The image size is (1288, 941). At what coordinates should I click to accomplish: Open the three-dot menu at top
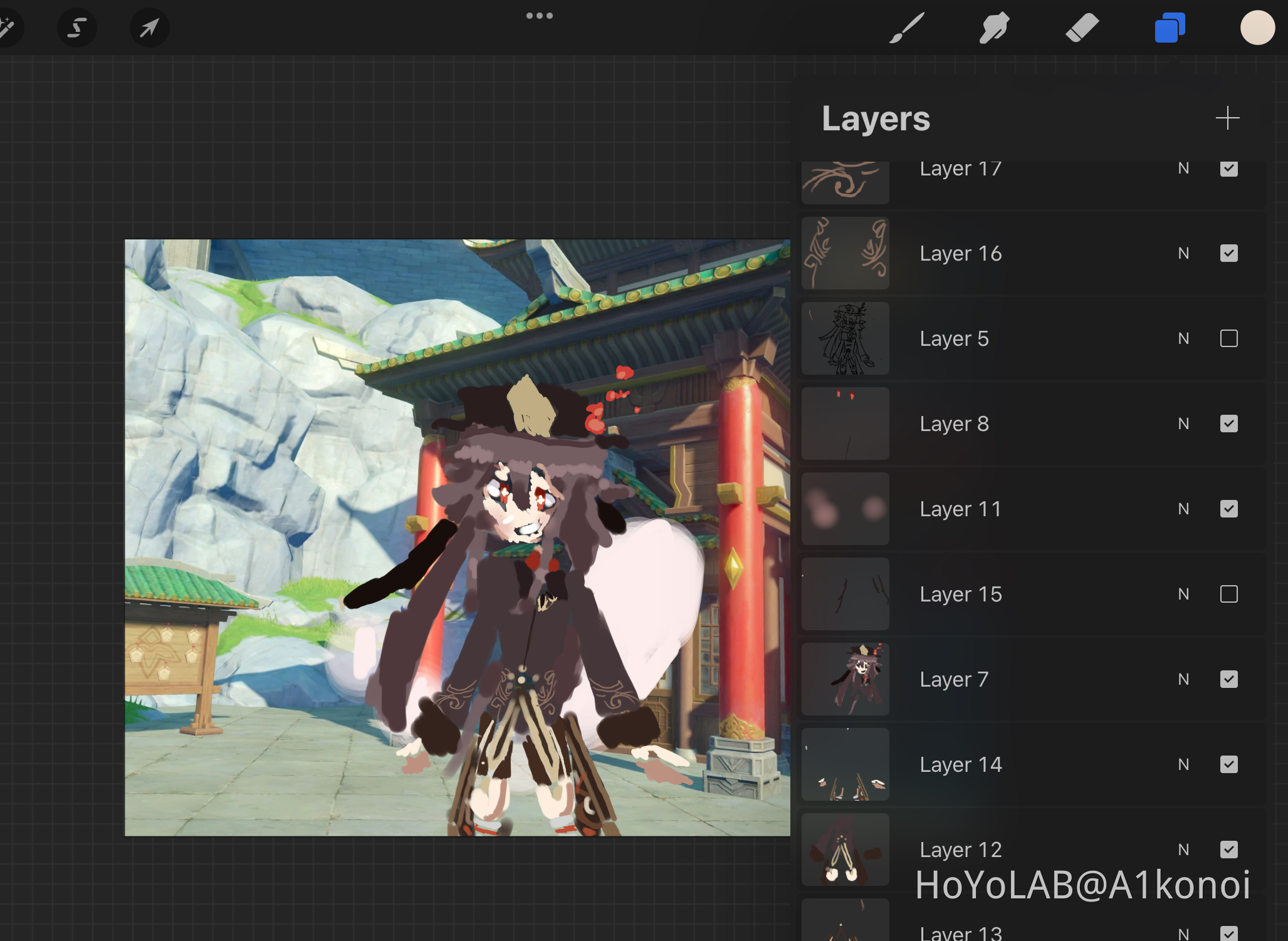click(539, 16)
